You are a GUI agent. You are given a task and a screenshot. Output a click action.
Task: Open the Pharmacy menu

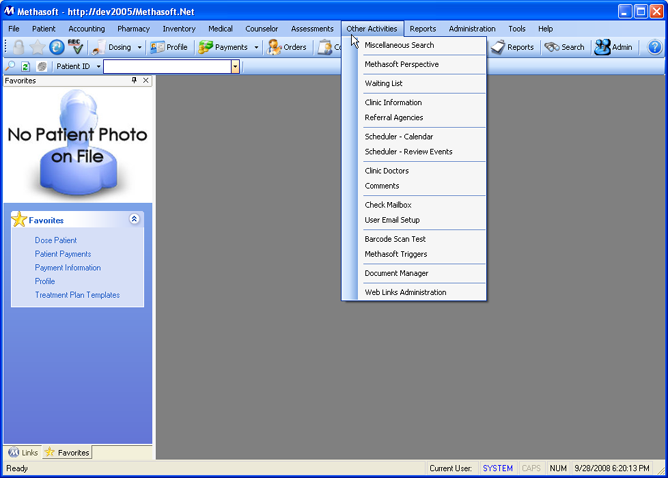[133, 29]
